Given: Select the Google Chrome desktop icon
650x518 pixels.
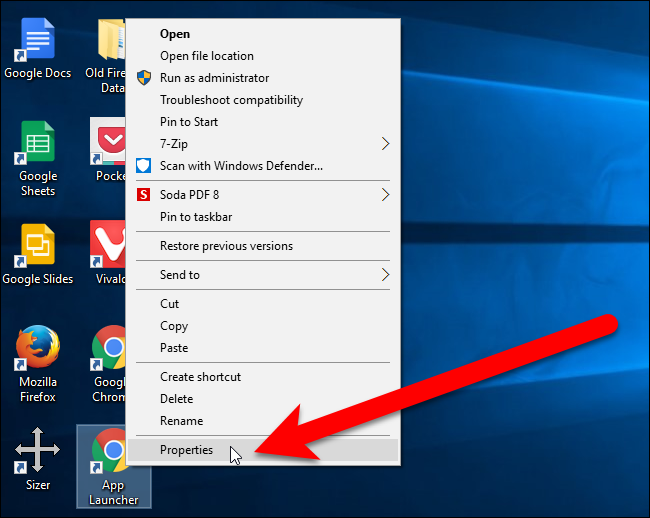Looking at the screenshot, I should pos(108,347).
